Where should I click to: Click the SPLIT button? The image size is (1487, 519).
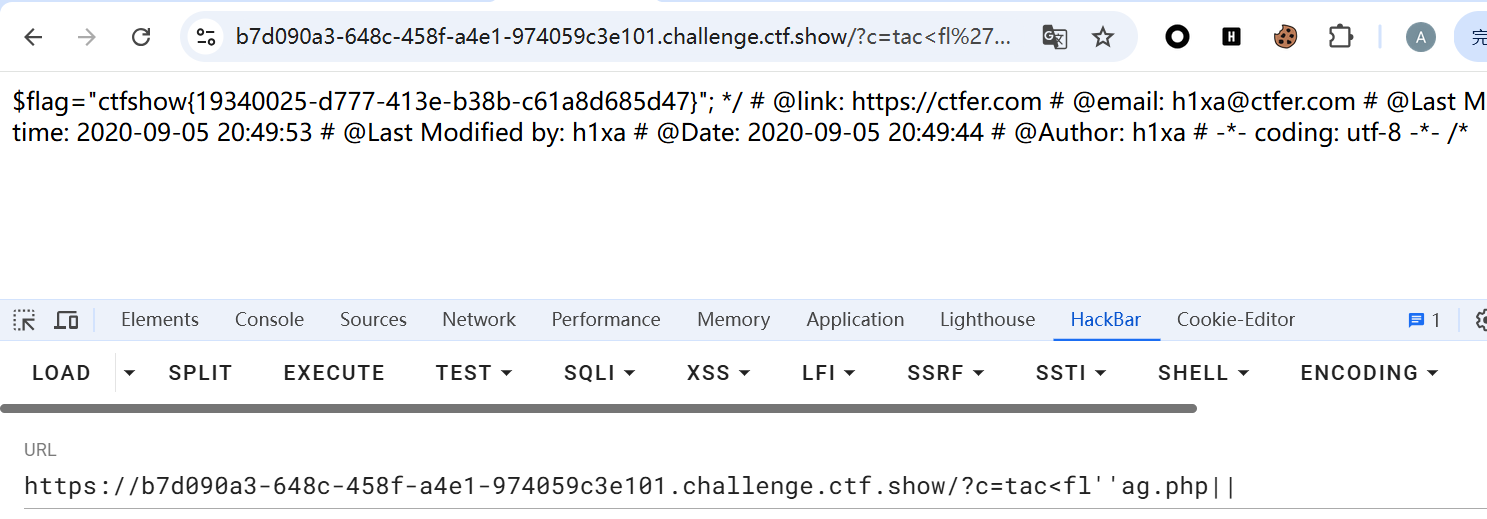(x=200, y=373)
